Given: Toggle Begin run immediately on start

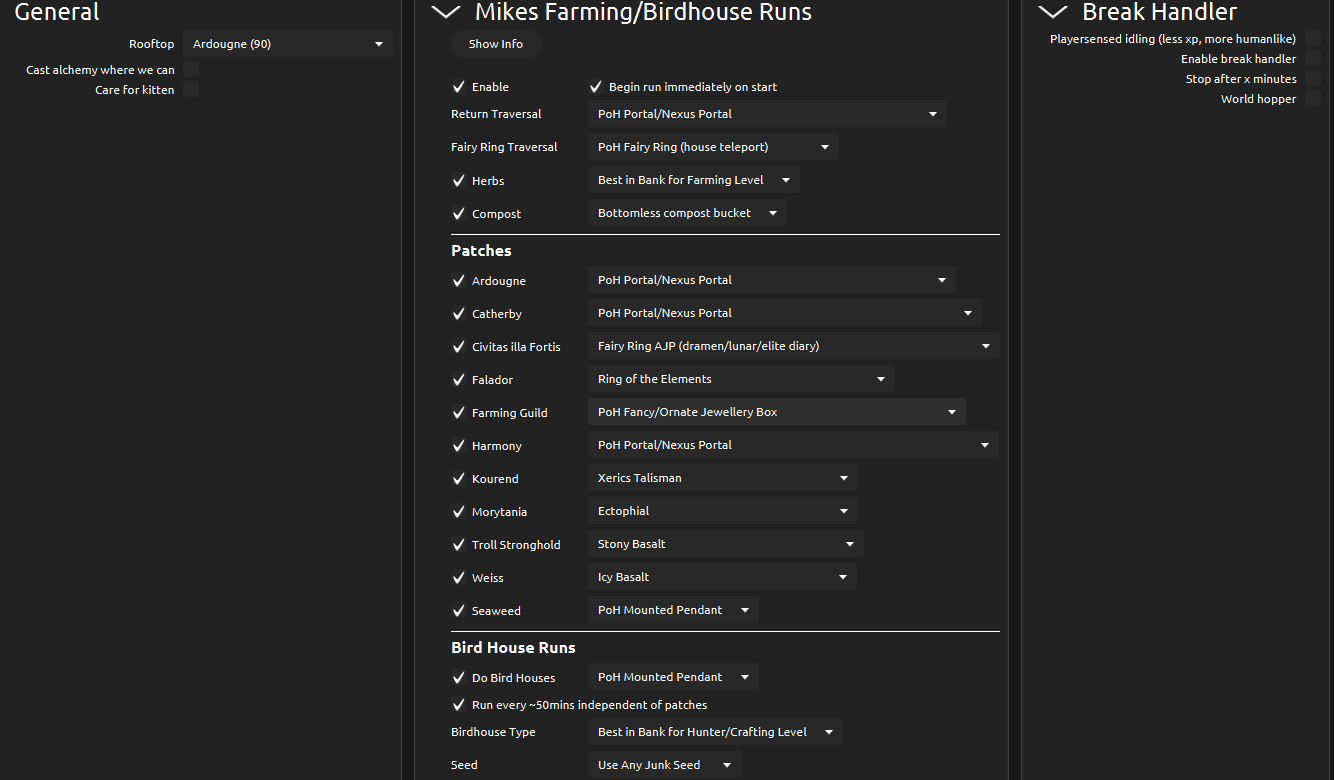Looking at the screenshot, I should (596, 87).
